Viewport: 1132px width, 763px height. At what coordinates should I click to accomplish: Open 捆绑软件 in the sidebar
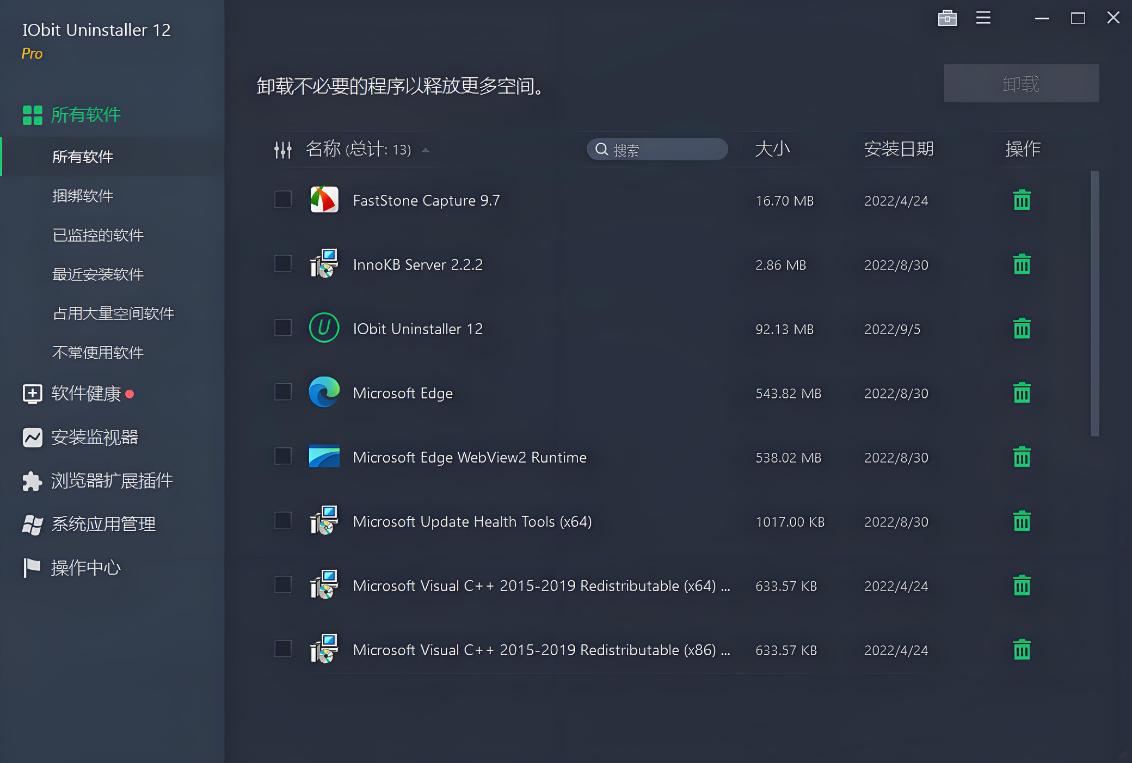tap(83, 196)
